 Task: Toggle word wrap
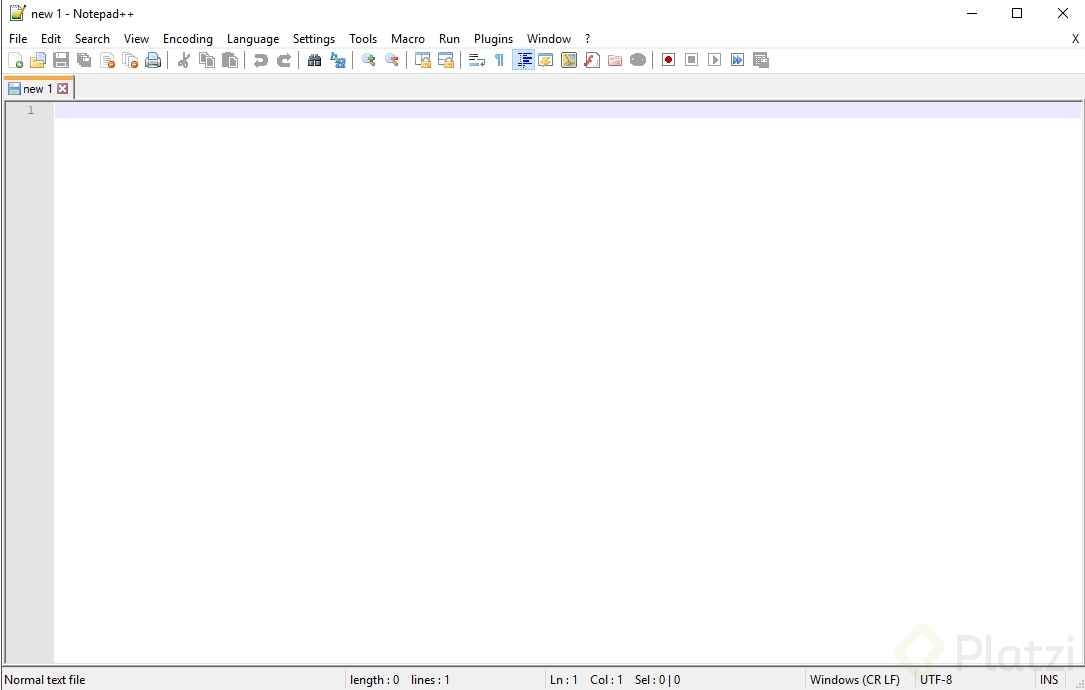476,60
